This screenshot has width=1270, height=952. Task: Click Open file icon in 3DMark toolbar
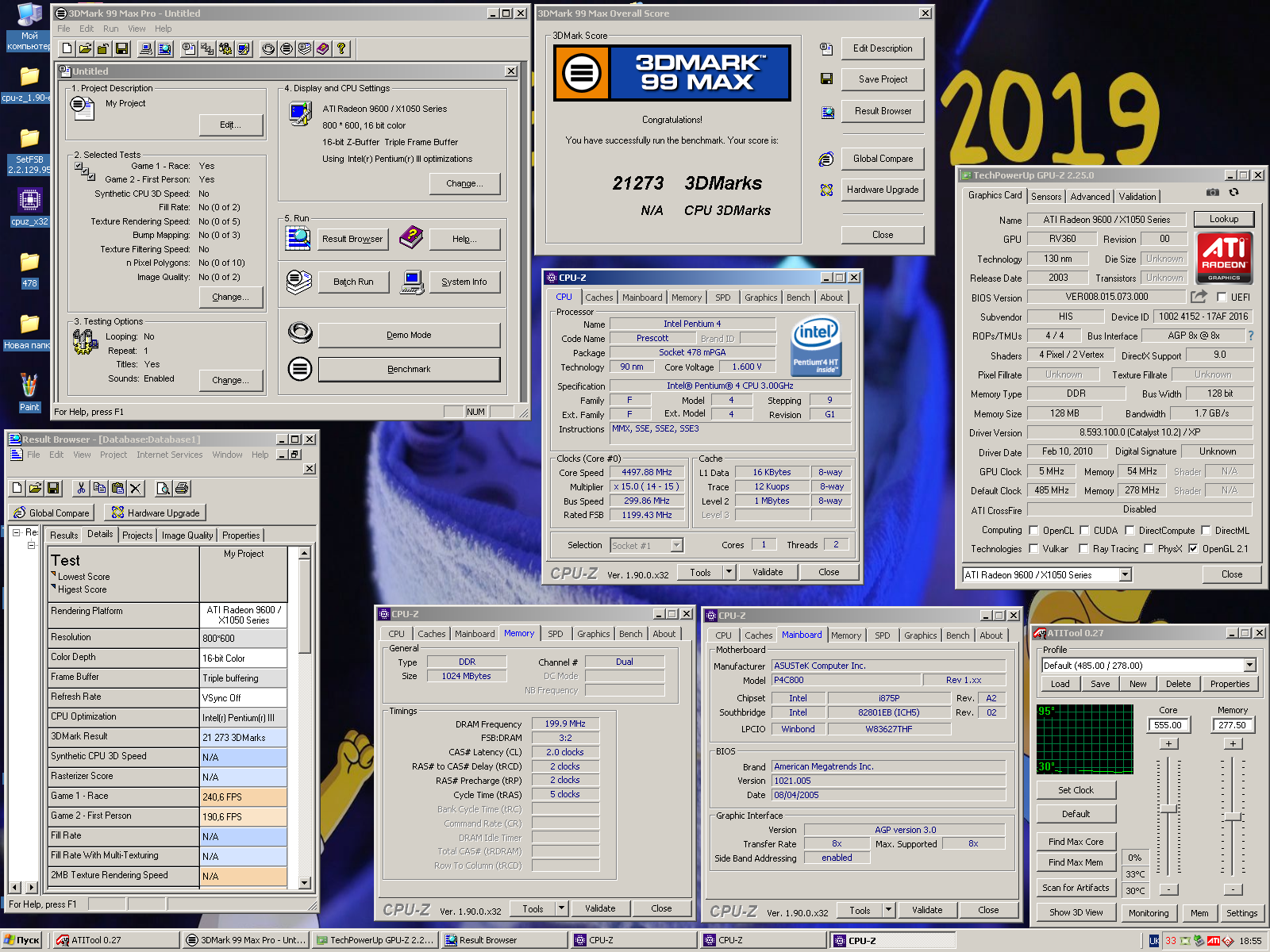pyautogui.click(x=86, y=48)
